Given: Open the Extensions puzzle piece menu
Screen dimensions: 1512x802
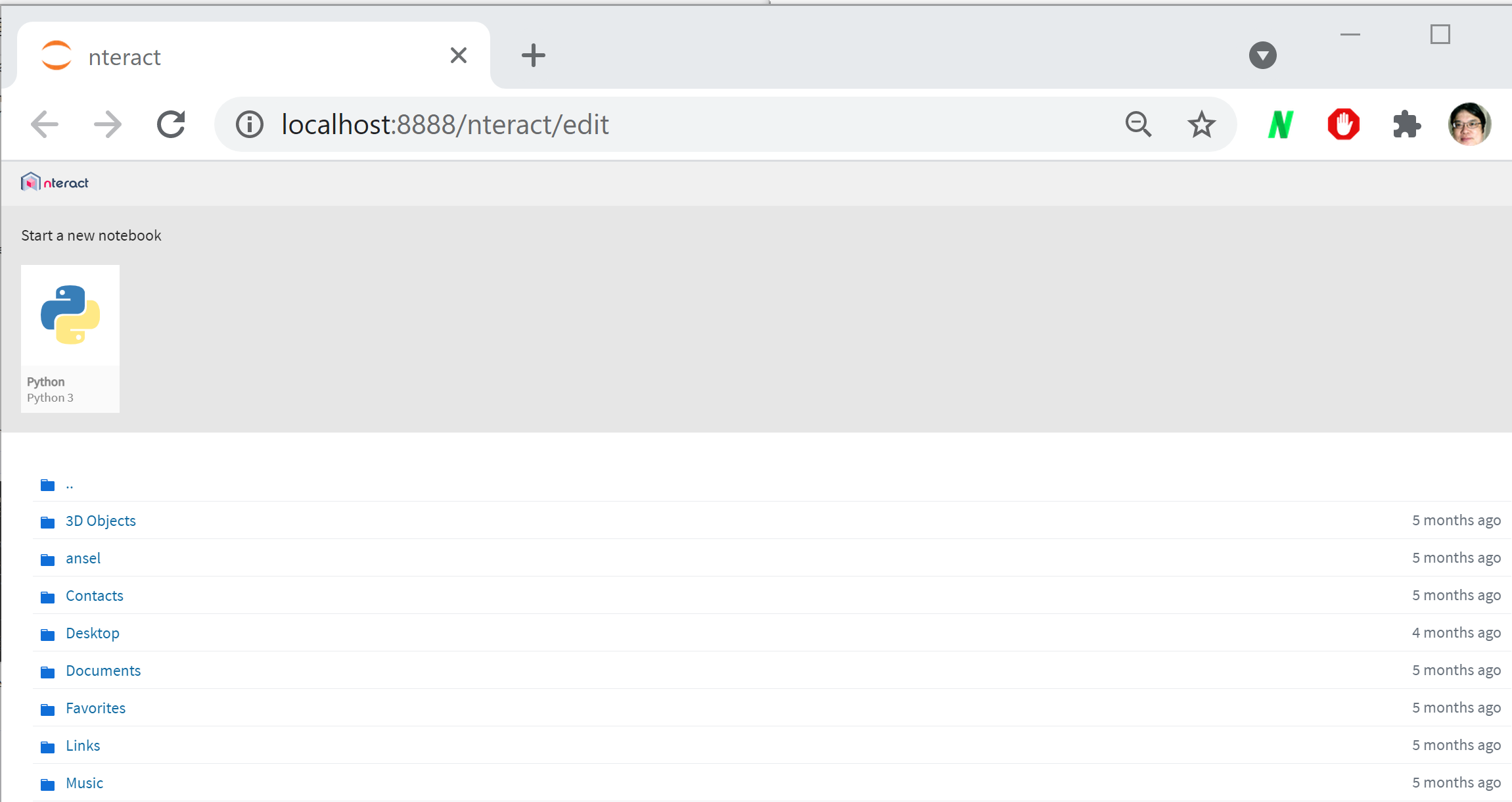Looking at the screenshot, I should (x=1406, y=124).
